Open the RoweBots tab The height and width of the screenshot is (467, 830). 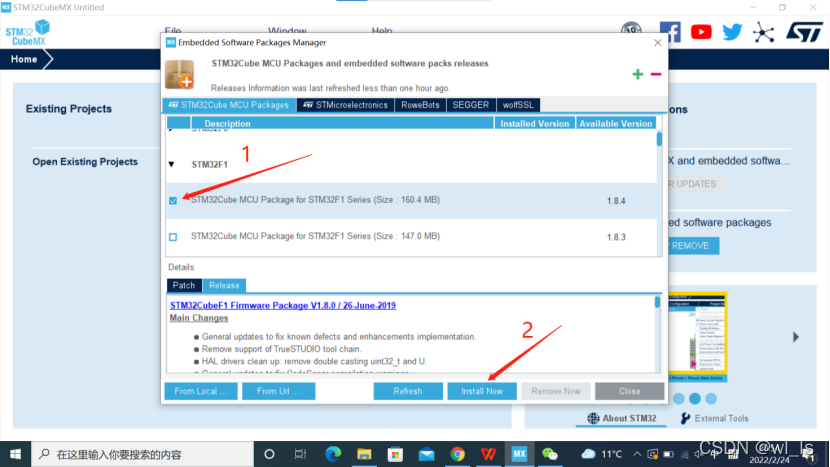click(x=420, y=105)
